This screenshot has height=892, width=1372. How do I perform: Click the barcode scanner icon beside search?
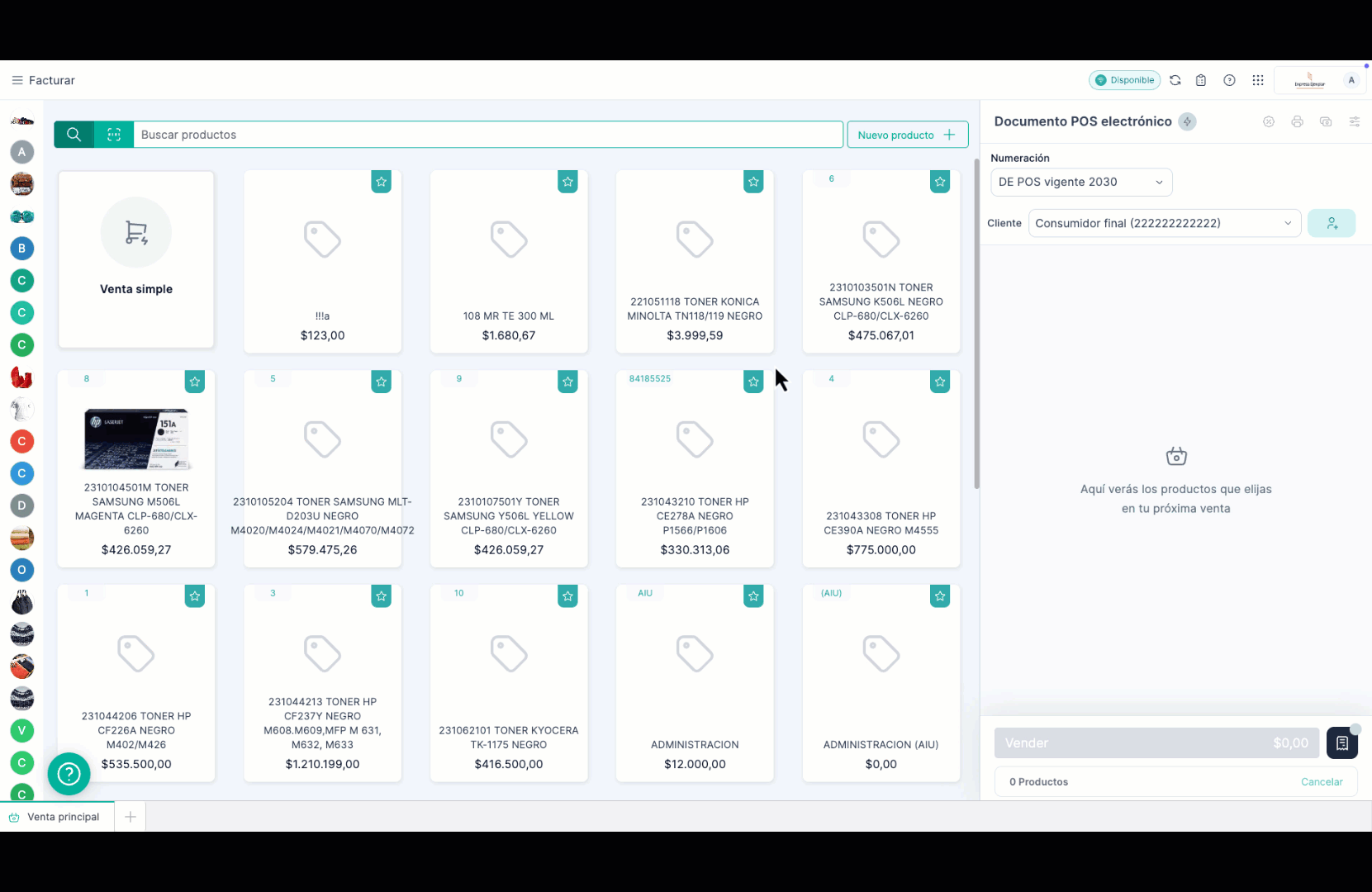click(x=114, y=135)
